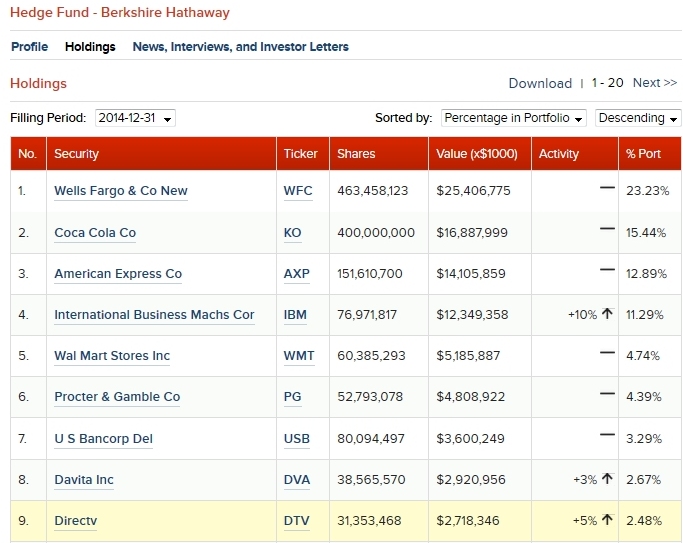Click the 1 - 20 page range text
Screen dimensions: 683x543
click(607, 83)
